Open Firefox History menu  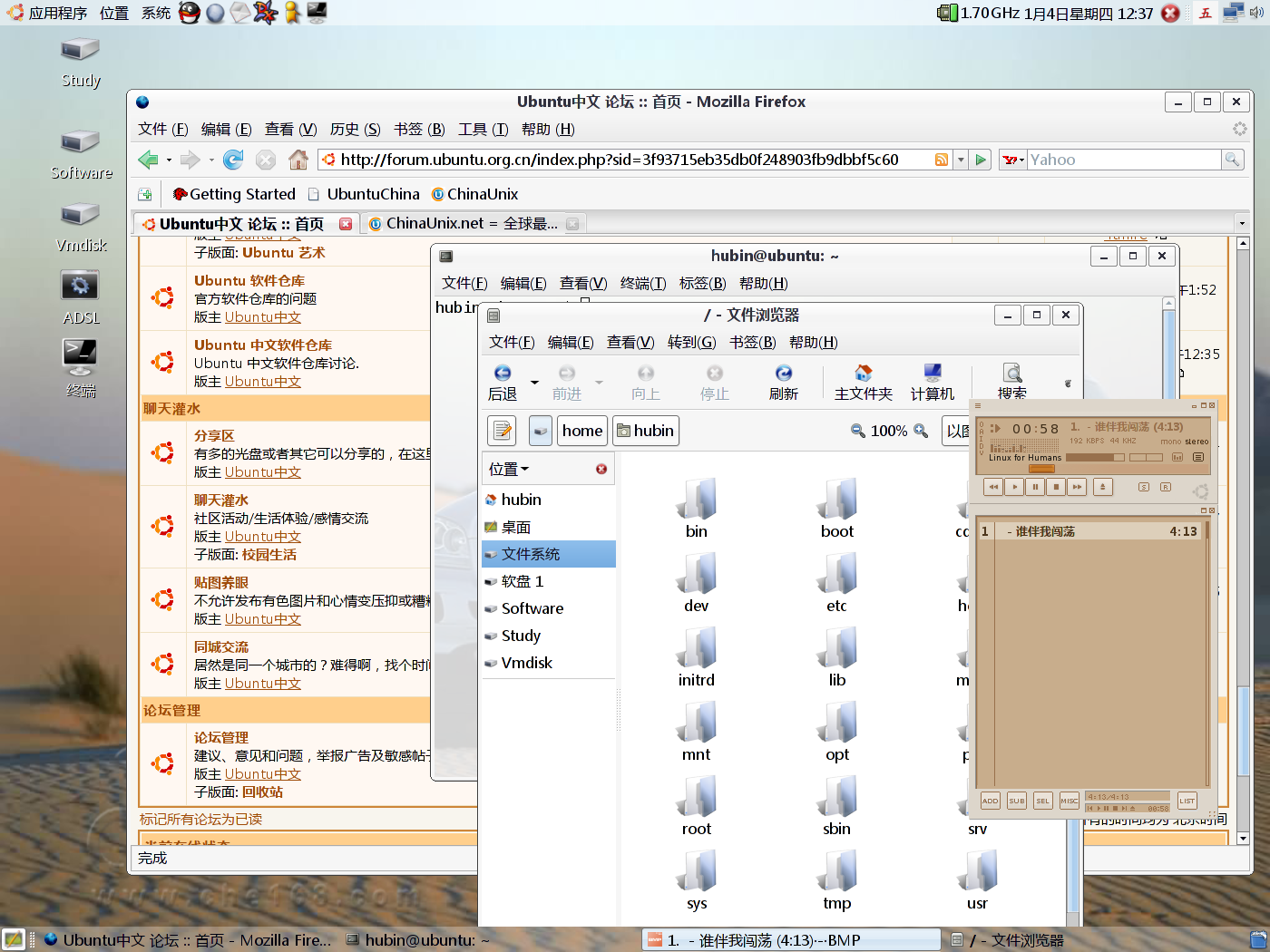coord(356,129)
